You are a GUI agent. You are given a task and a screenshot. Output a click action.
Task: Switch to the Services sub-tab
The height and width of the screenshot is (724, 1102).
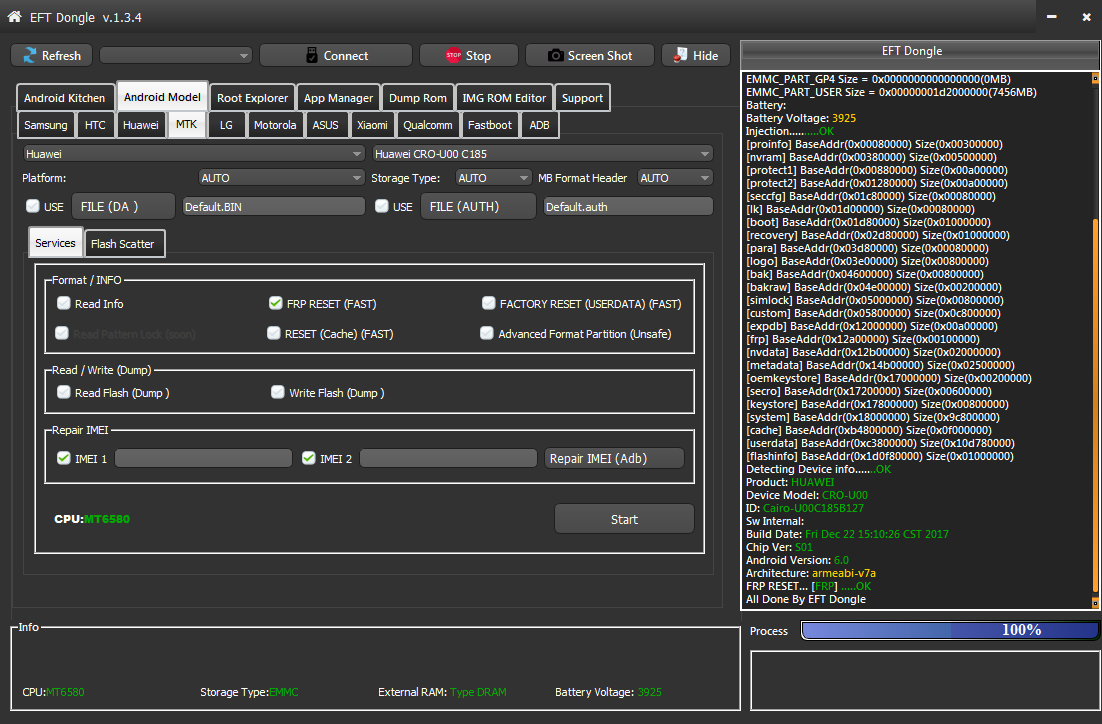[x=56, y=243]
